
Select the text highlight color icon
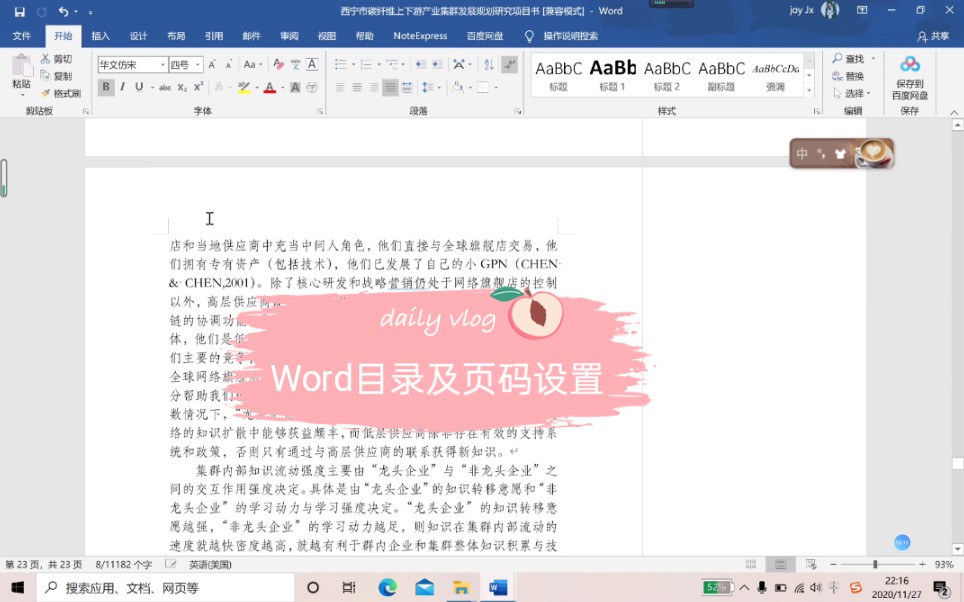(x=244, y=88)
